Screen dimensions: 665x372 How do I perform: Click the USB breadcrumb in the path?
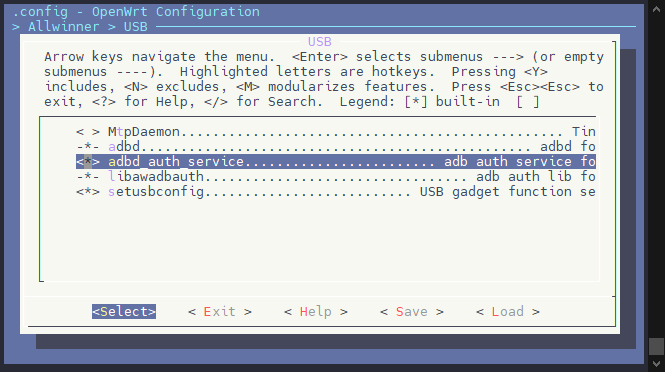[136, 27]
